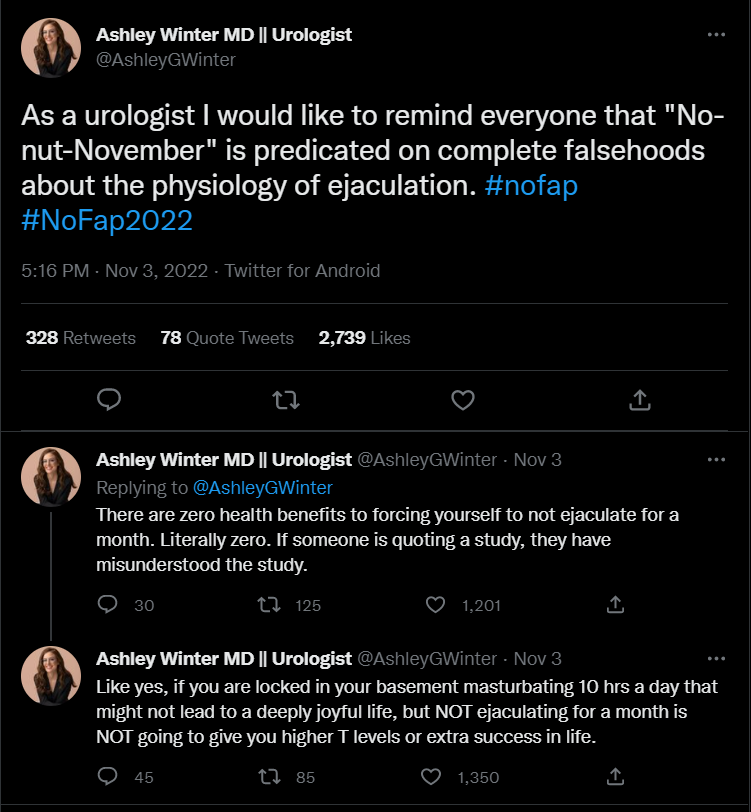Retweet the reply with 125 retweets
Screen dimensions: 751x812
268,605
